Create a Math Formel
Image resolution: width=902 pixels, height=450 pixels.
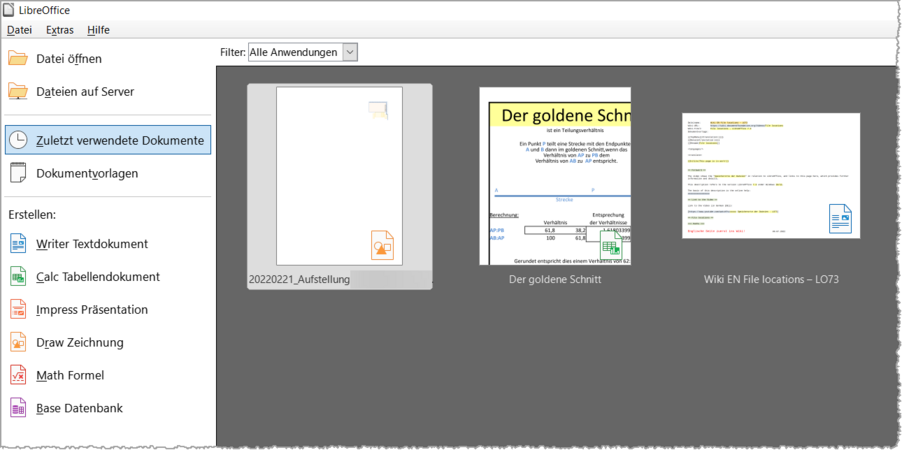[70, 375]
